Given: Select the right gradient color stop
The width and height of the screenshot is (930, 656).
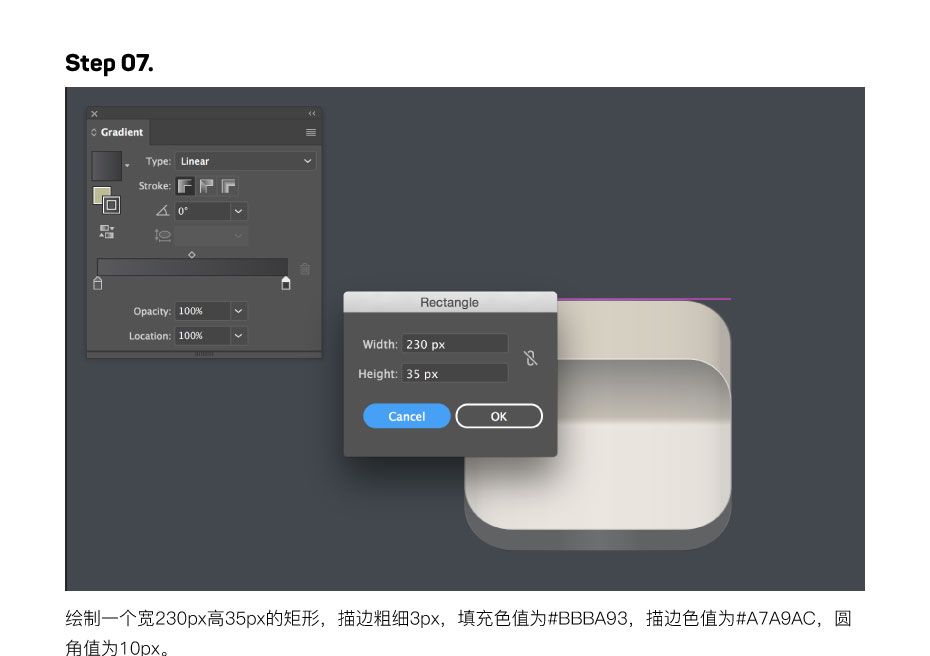Looking at the screenshot, I should (286, 284).
